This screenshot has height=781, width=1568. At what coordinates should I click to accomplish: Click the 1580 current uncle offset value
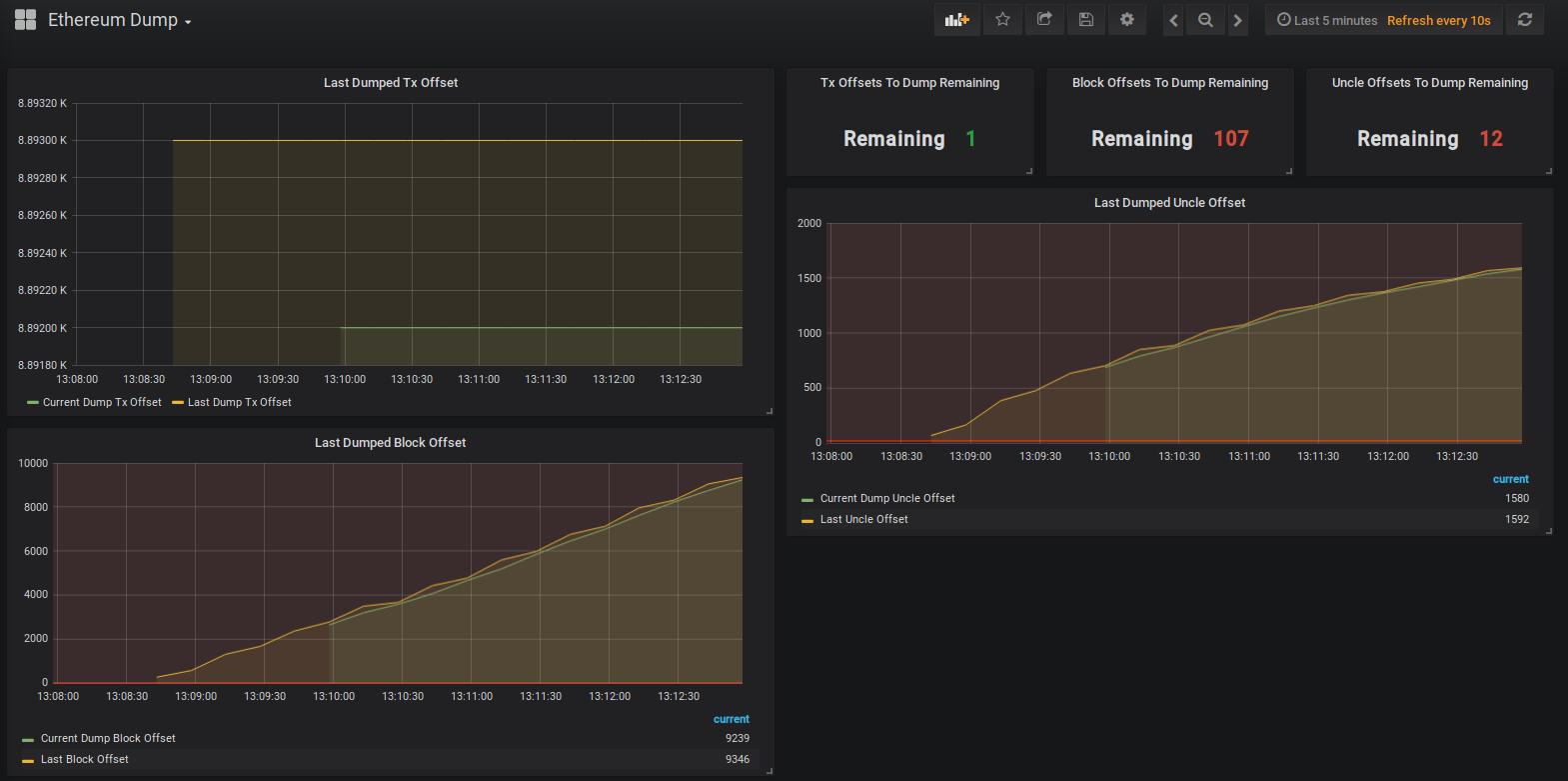click(1517, 498)
